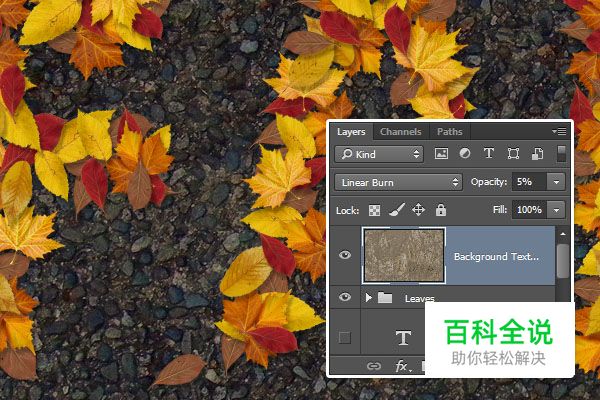Toggle the layer filtering switch
Image resolution: width=600 pixels, height=400 pixels.
[561, 153]
